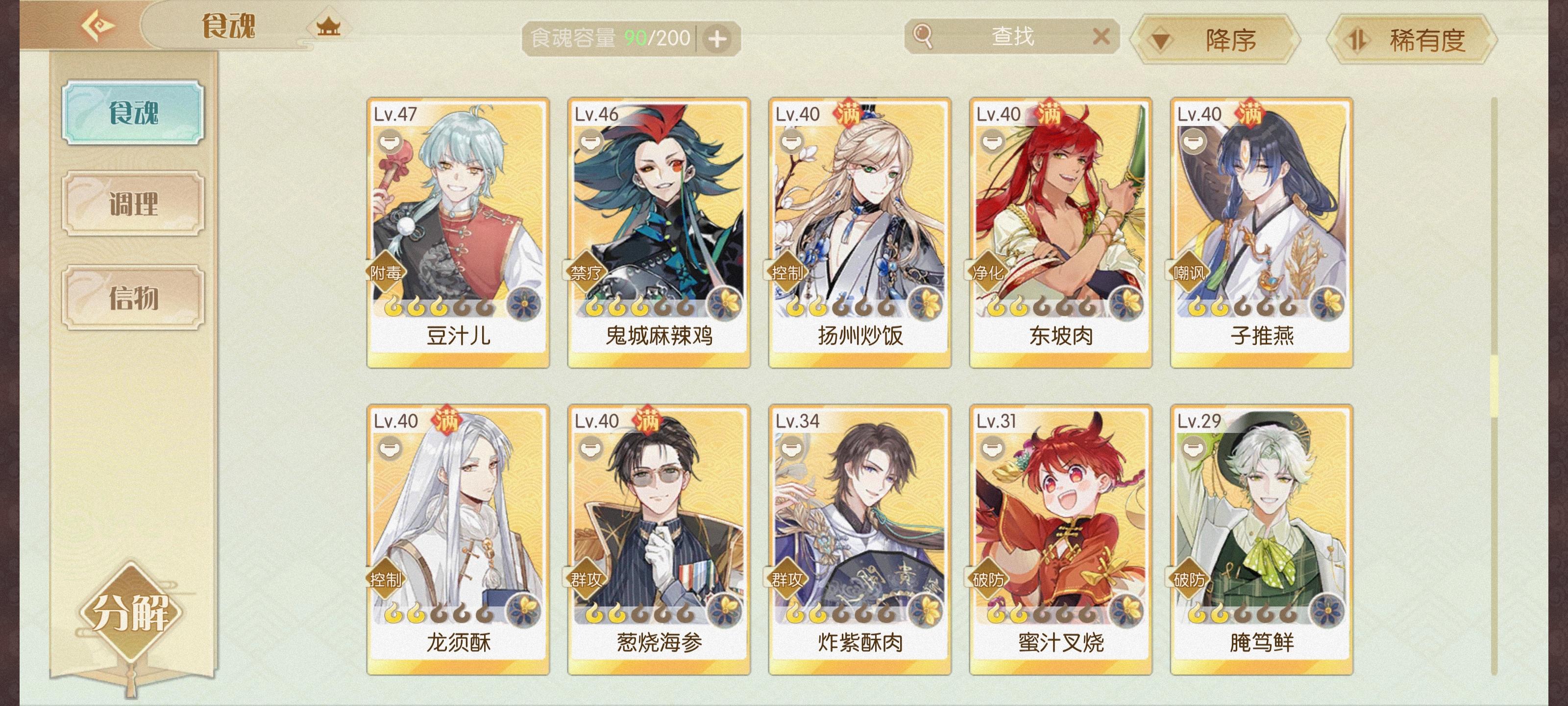Click the magnifier search icon
1568x706 pixels.
coord(923,36)
